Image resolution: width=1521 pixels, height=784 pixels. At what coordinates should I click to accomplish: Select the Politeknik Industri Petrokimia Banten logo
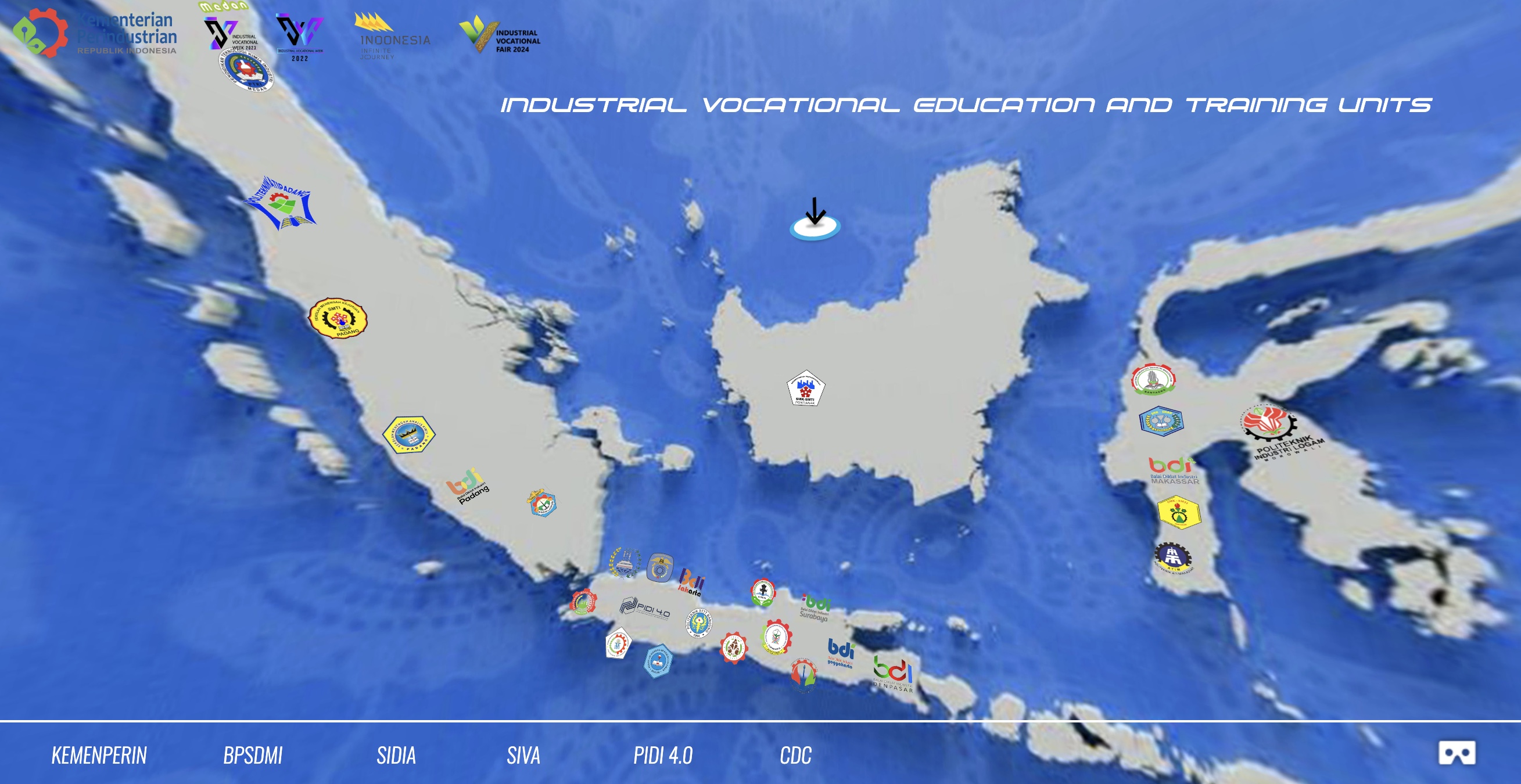coord(583,602)
